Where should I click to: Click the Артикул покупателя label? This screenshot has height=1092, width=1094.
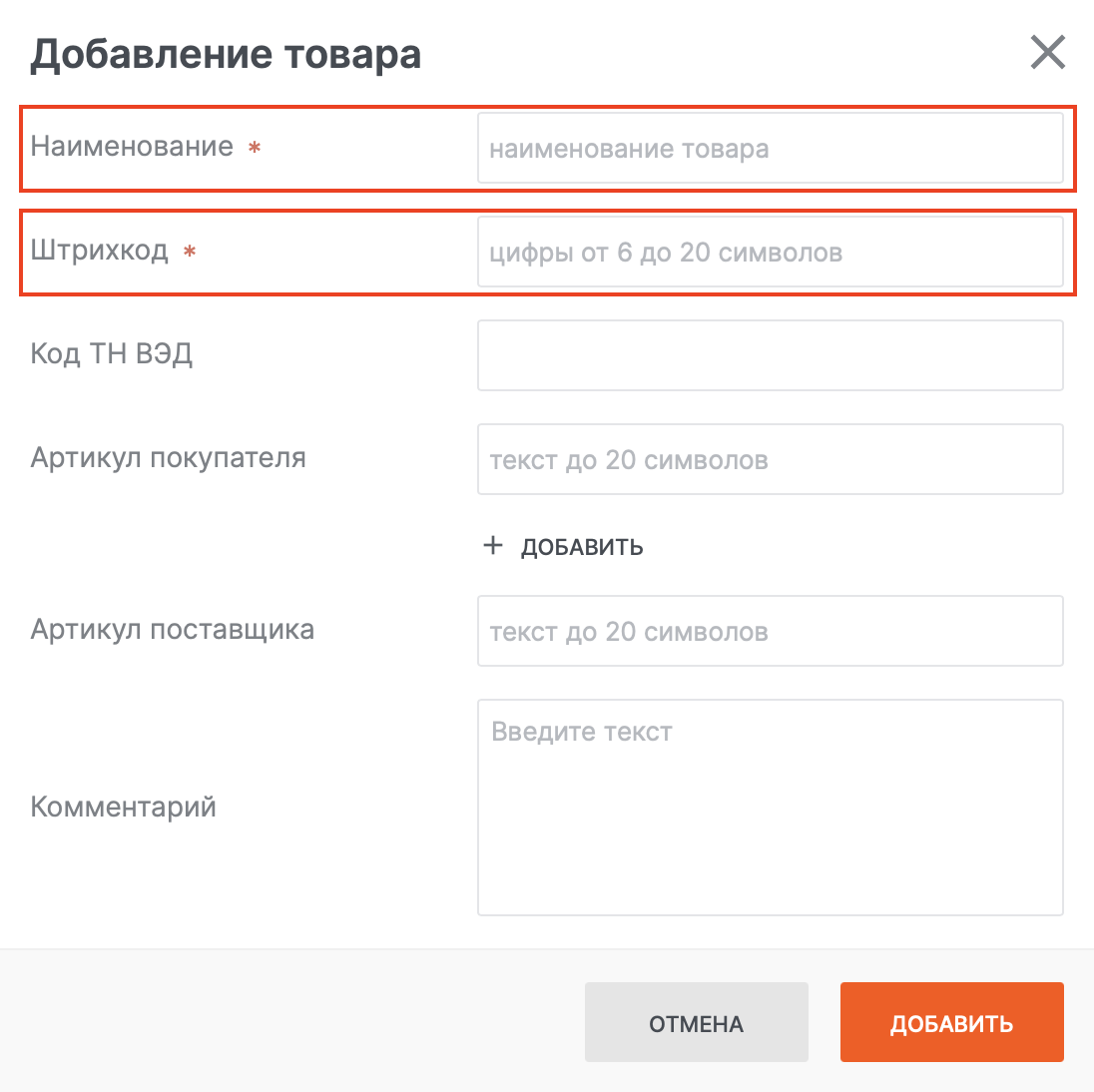click(168, 458)
